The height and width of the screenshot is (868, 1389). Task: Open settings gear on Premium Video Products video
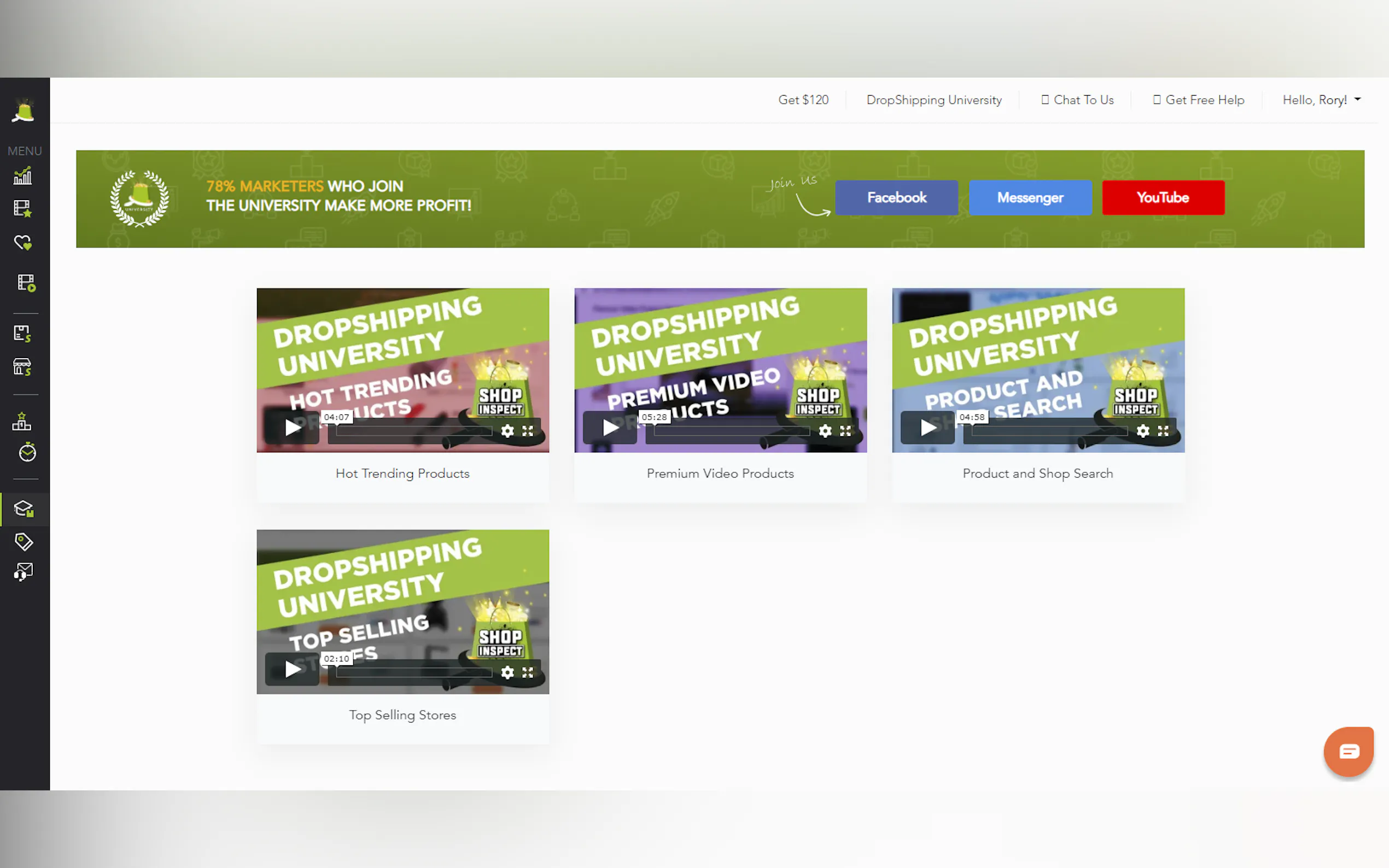825,431
